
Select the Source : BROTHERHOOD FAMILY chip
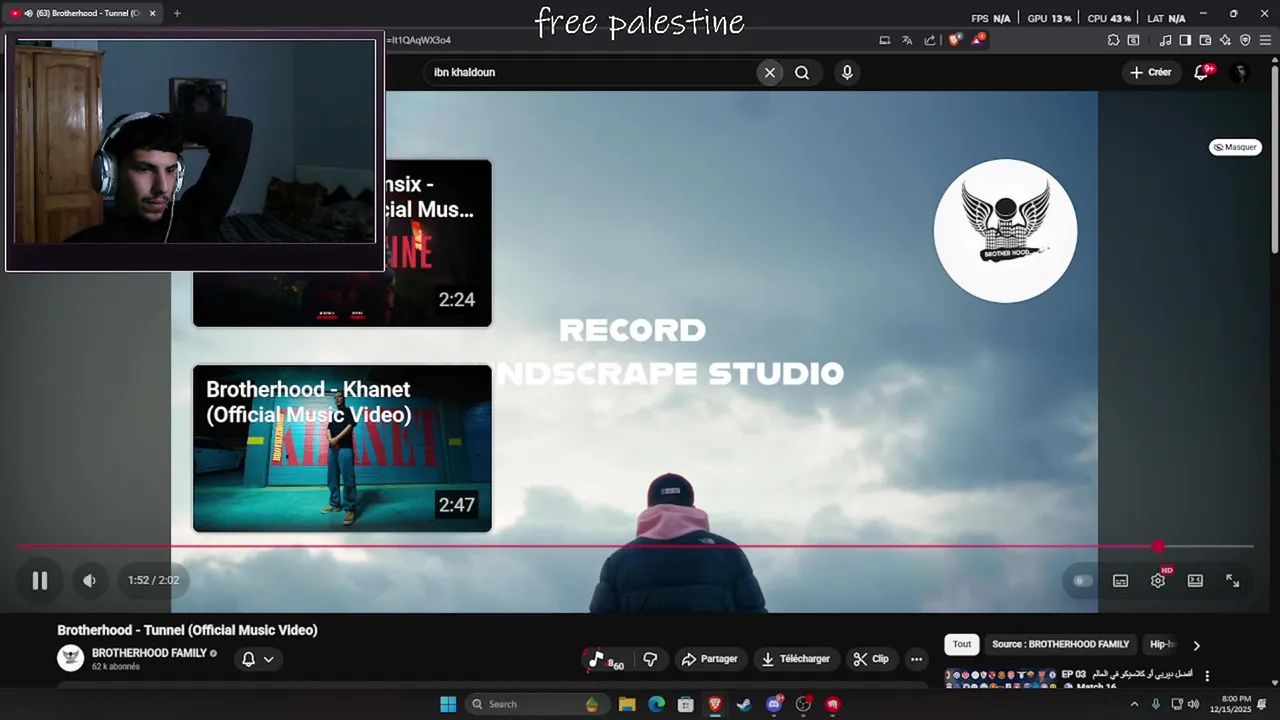click(1060, 645)
